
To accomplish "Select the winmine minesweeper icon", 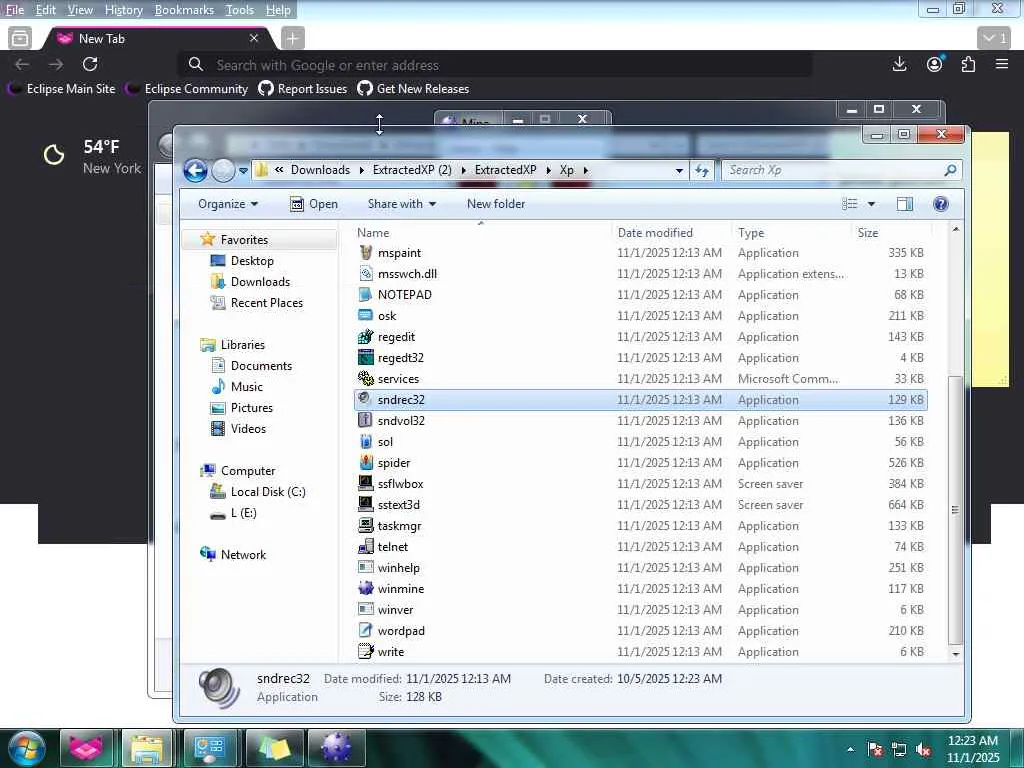I will [x=366, y=588].
